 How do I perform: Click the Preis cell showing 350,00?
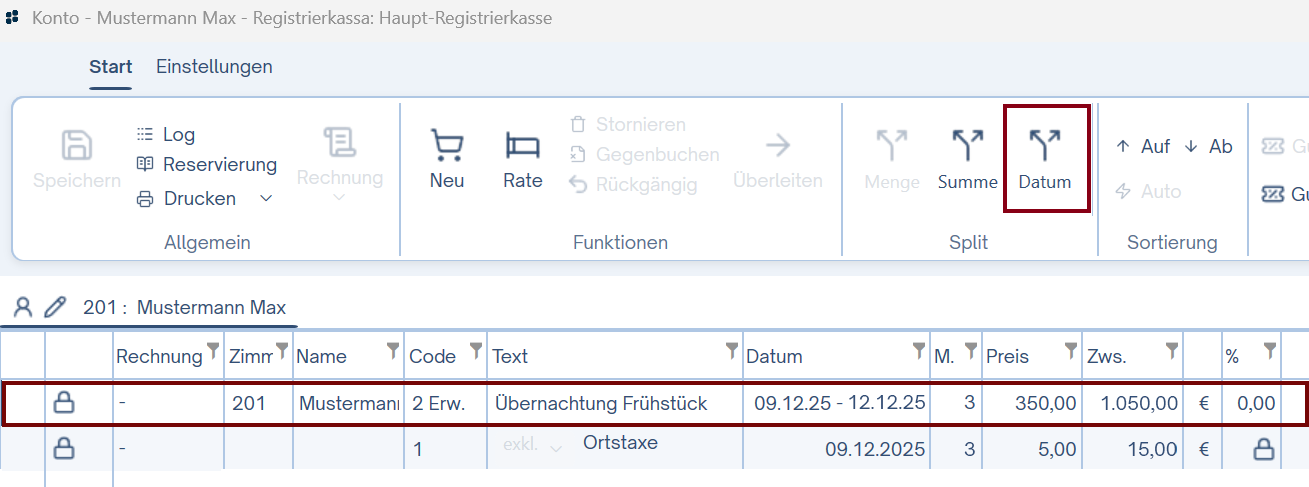point(1031,403)
